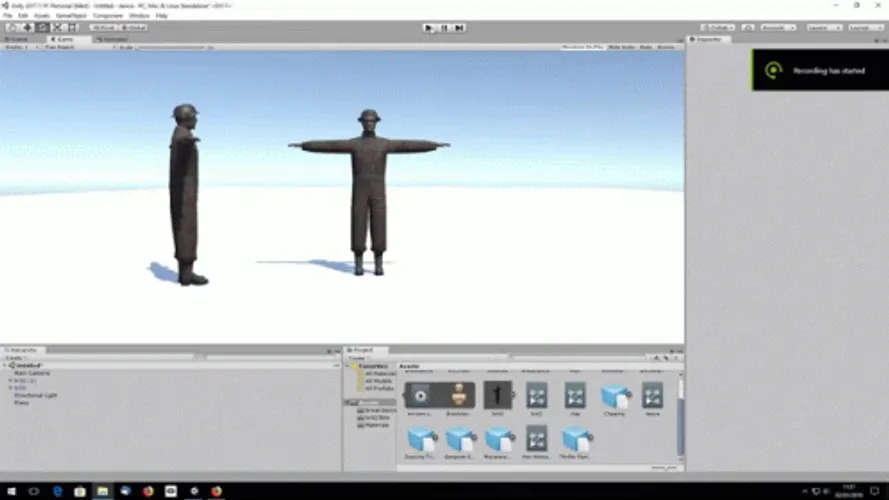Switch to the Scene tab
The width and height of the screenshot is (889, 500).
[18, 39]
